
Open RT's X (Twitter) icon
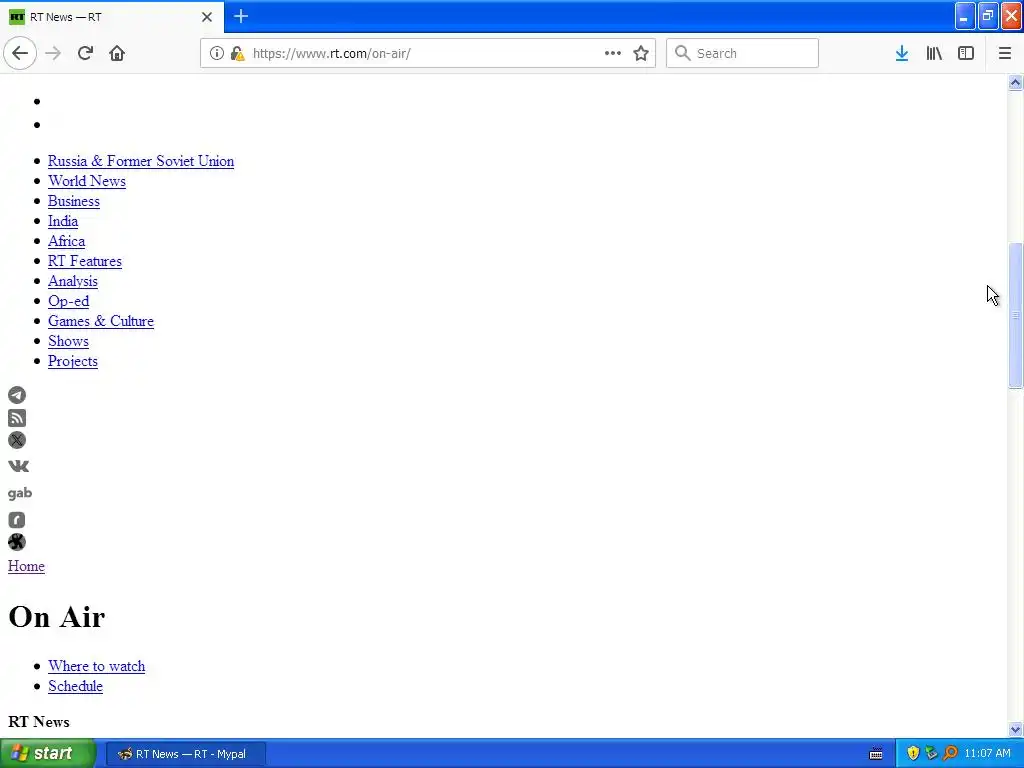17,440
